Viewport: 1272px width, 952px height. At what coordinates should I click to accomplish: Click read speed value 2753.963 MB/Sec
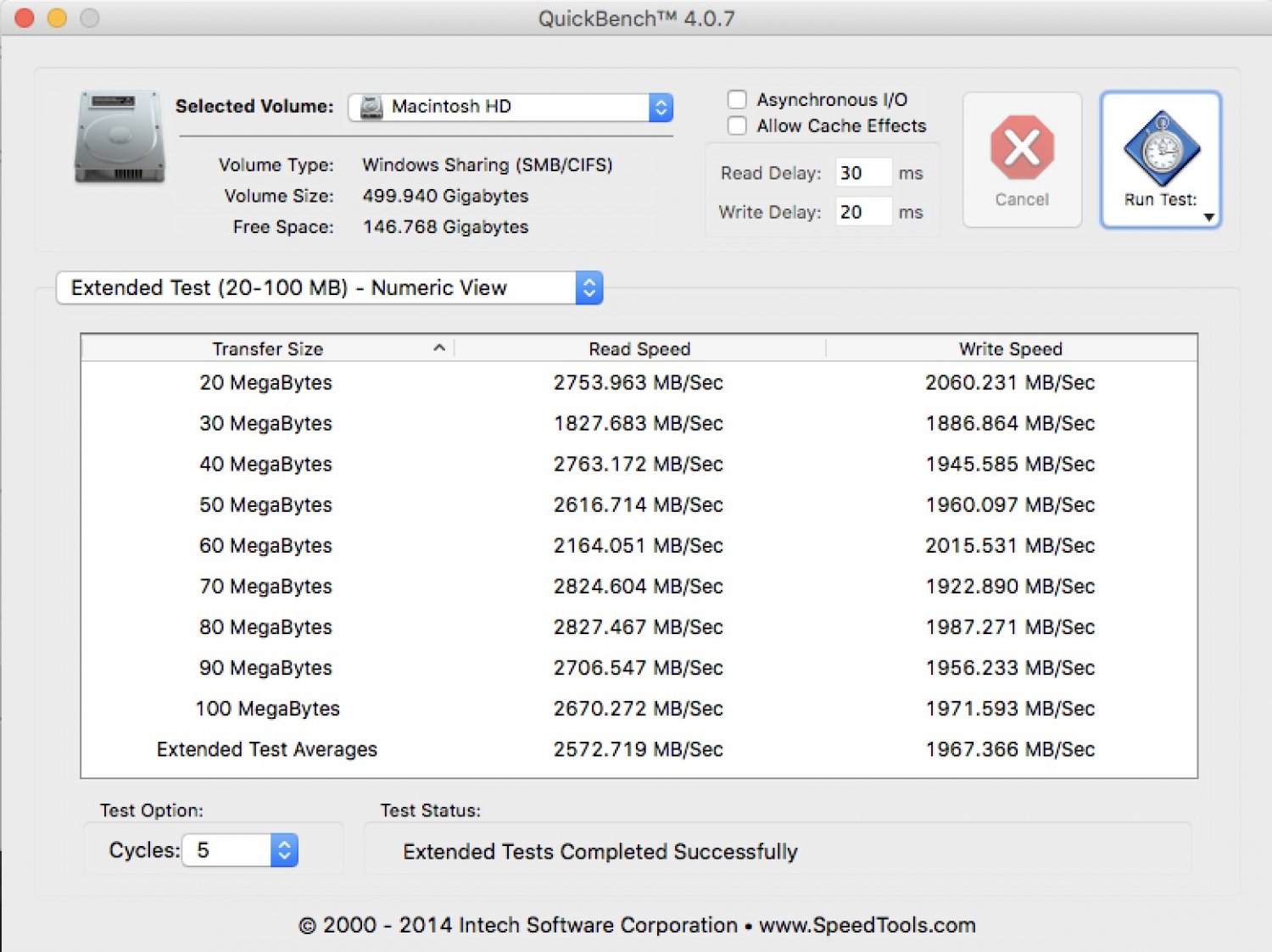pyautogui.click(x=639, y=383)
